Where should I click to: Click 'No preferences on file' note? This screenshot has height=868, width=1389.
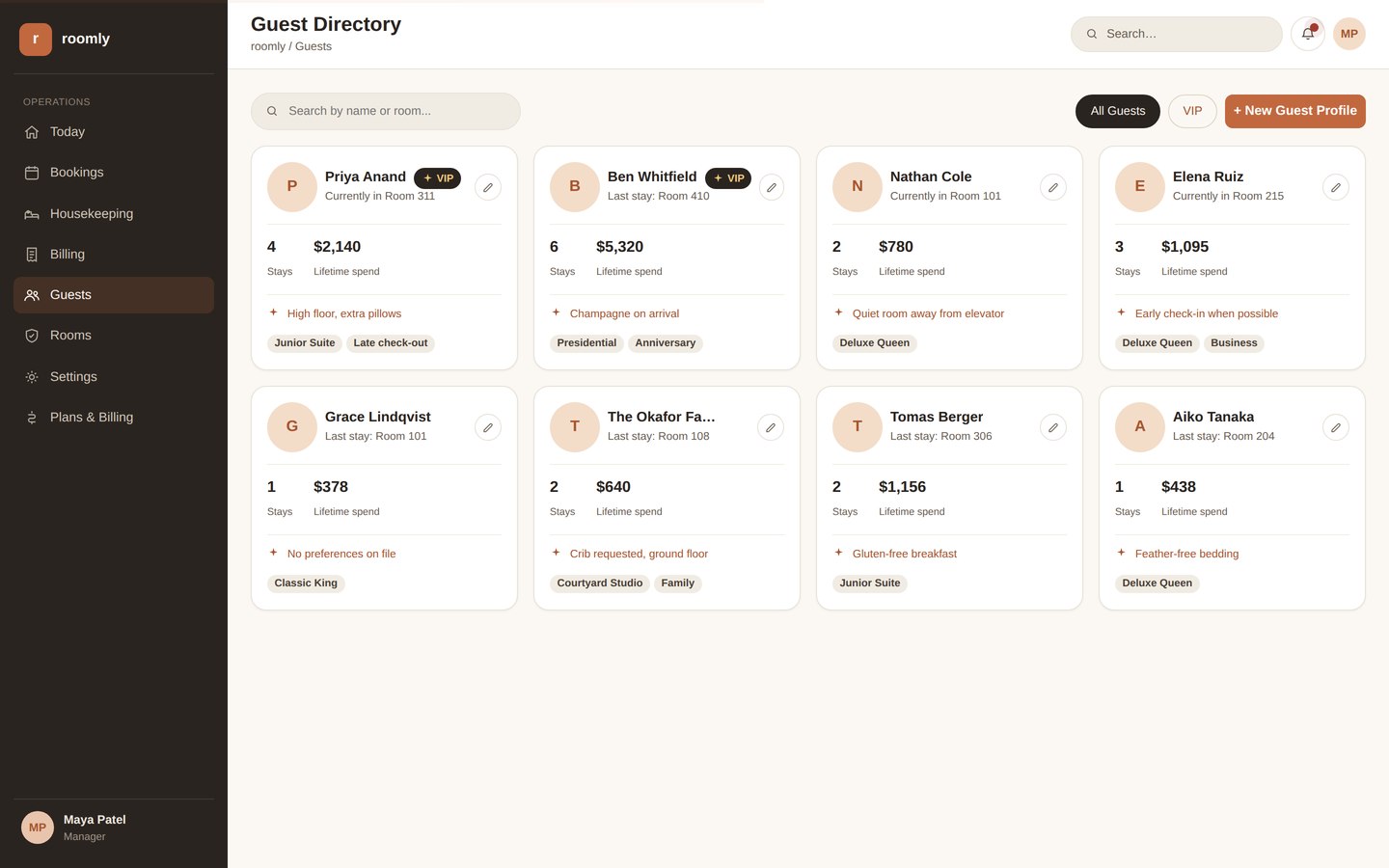pyautogui.click(x=341, y=554)
